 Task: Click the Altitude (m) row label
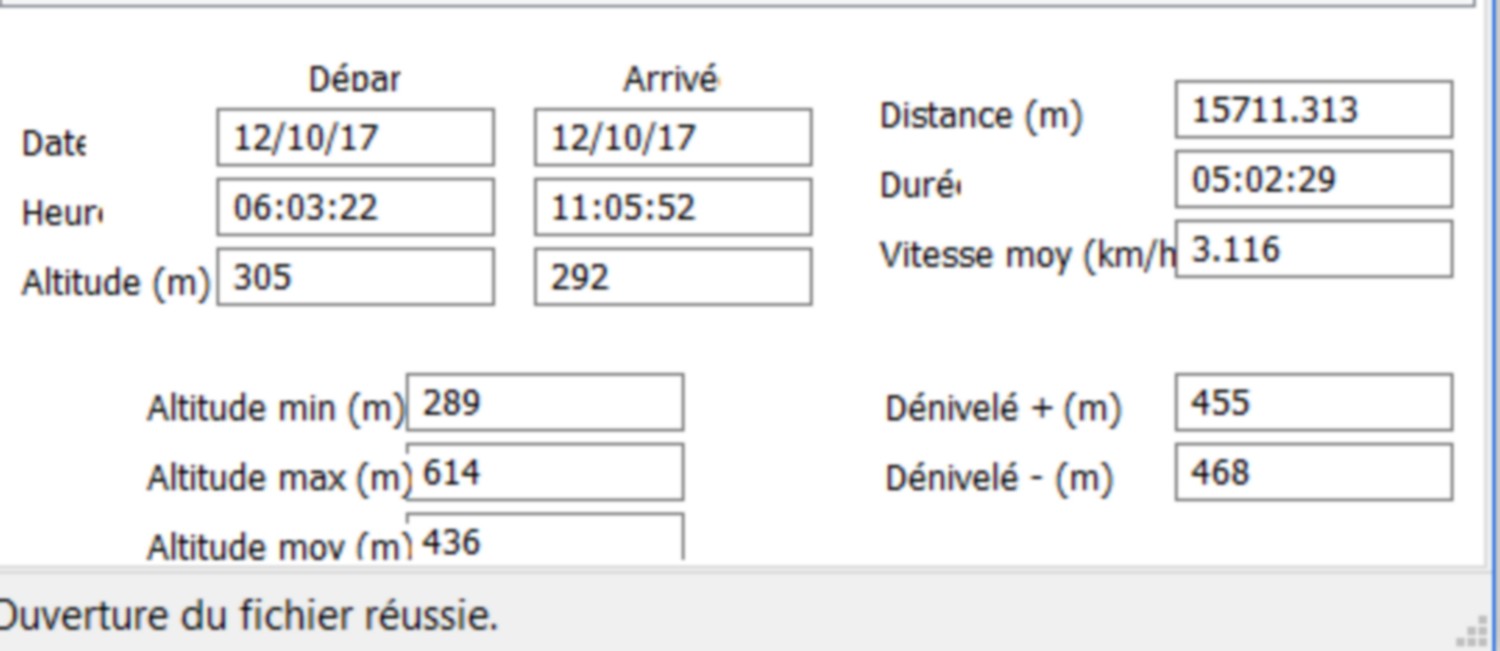[115, 283]
